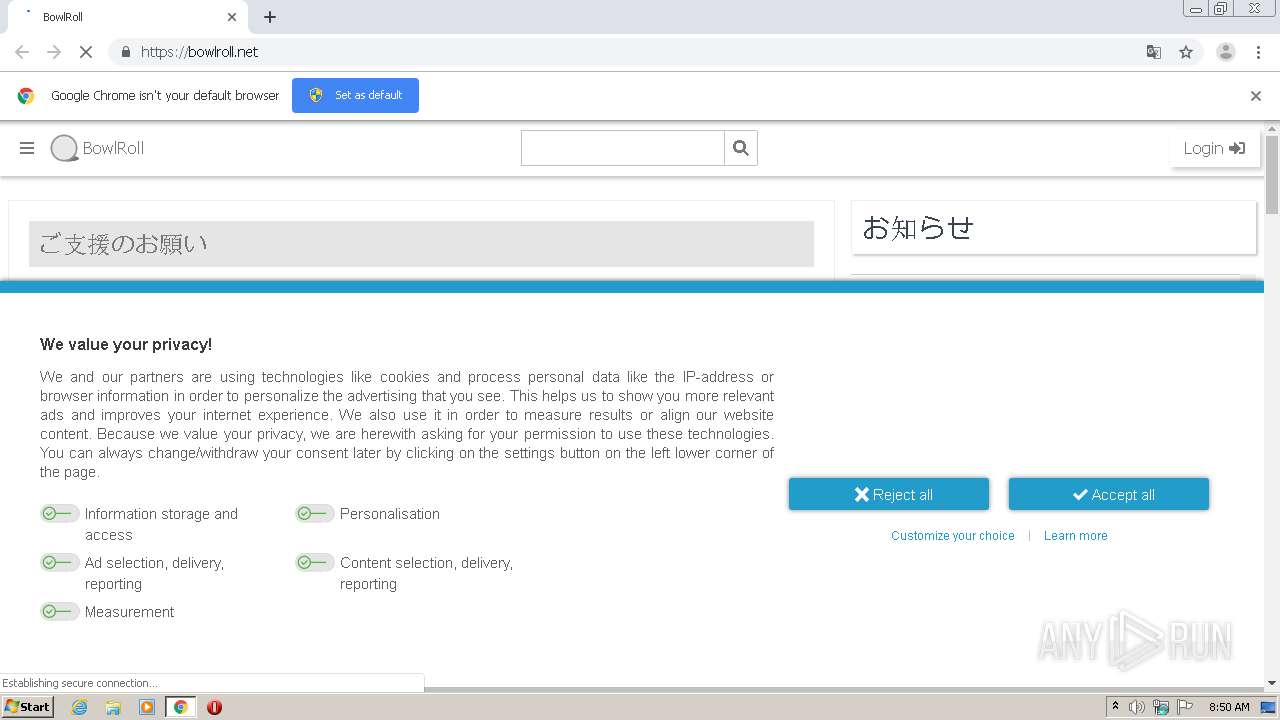Screen dimensions: 1280x720
Task: Click the Action Center flag icon
Action: tap(1185, 707)
